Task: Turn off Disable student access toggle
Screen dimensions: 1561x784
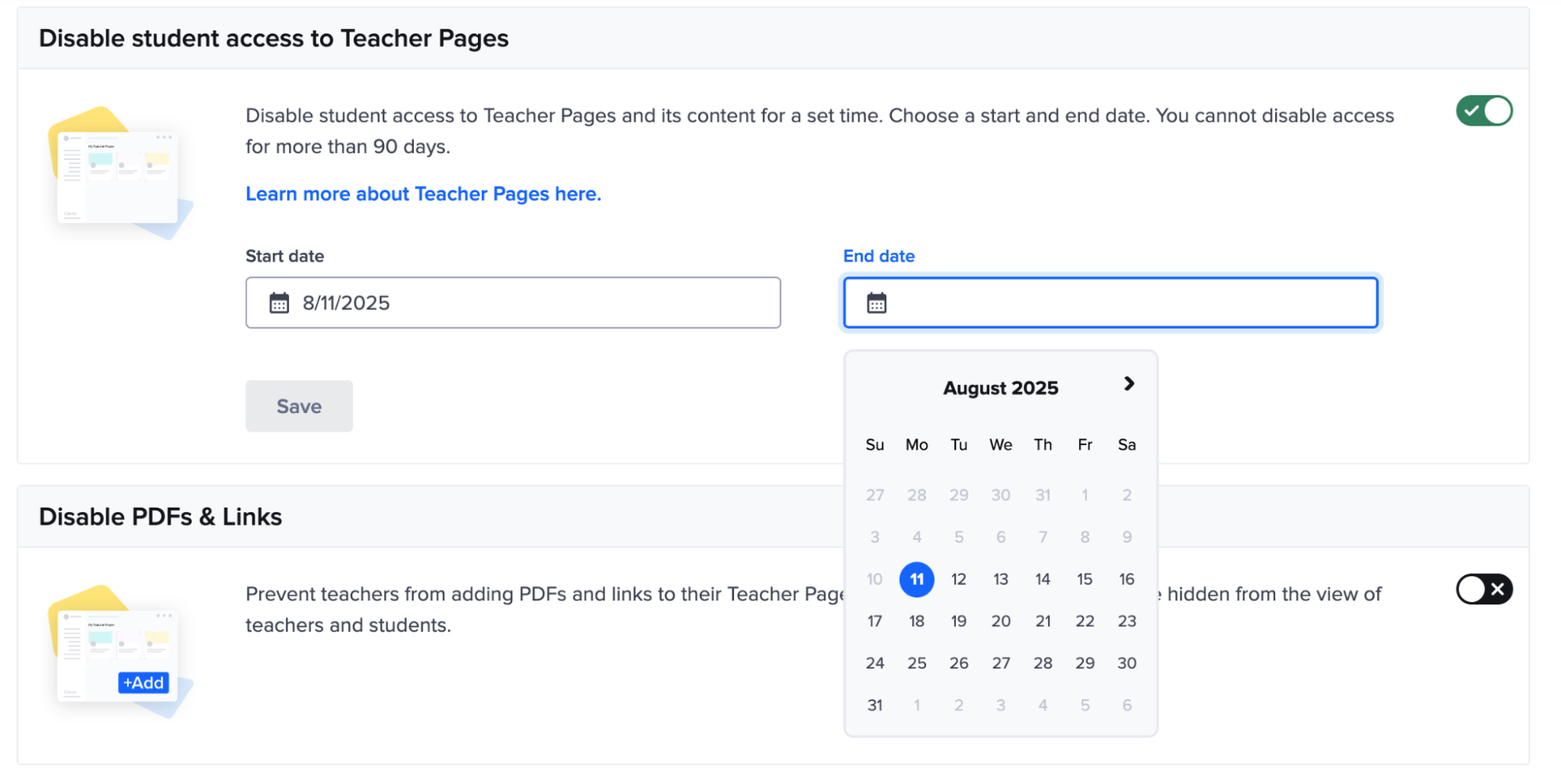Action: coord(1484,111)
